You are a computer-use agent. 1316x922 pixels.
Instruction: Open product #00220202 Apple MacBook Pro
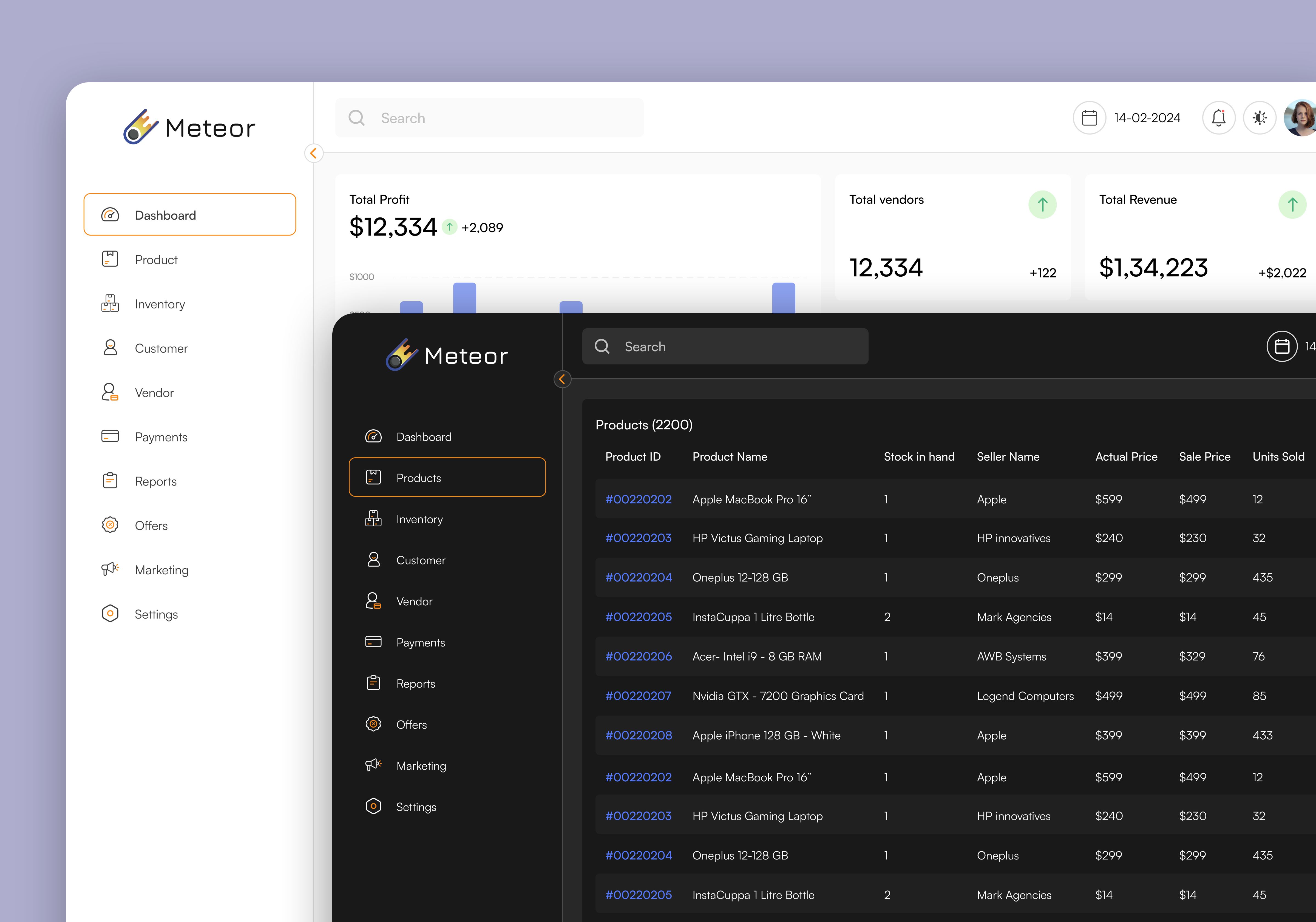(x=639, y=499)
